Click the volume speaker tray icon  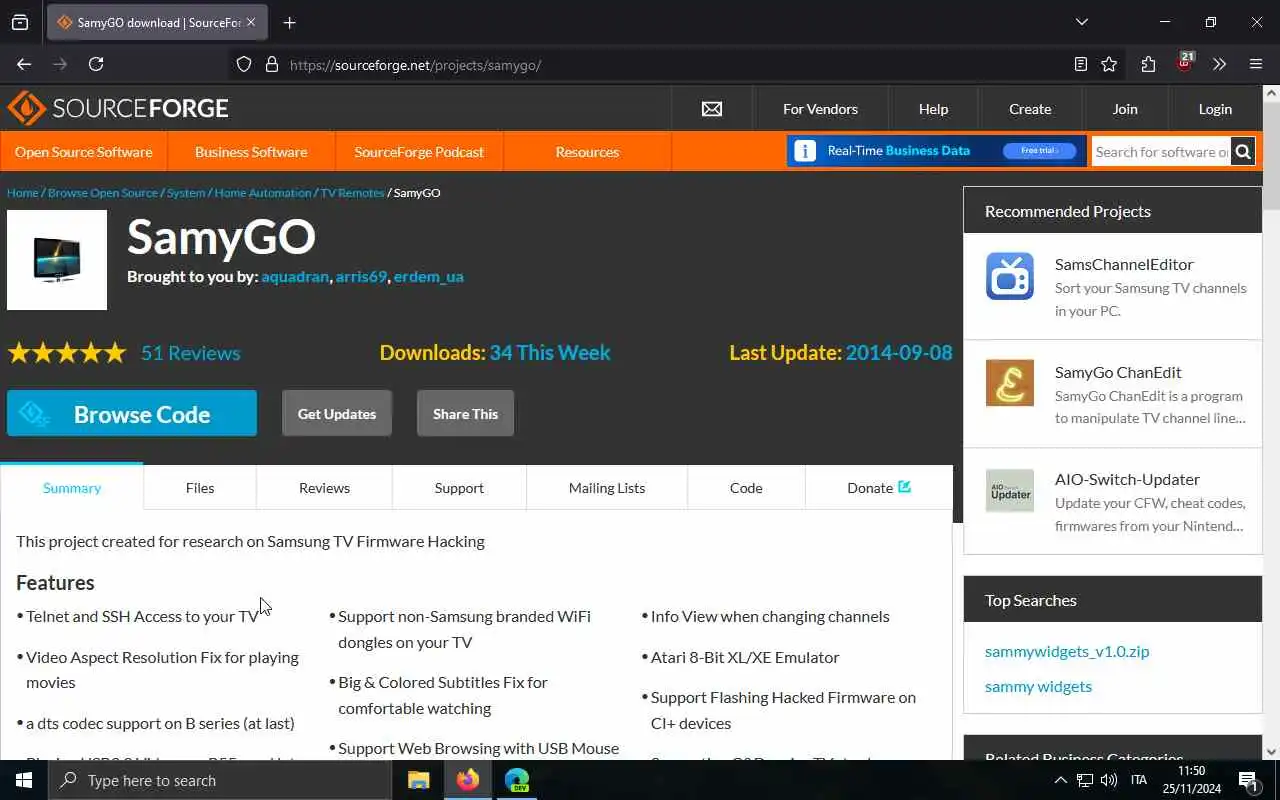(x=1109, y=780)
